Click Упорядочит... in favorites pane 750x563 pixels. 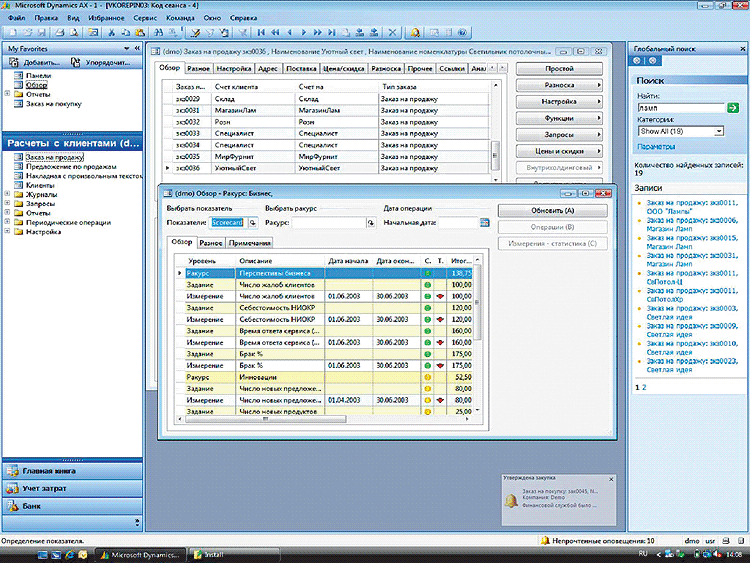coord(102,62)
